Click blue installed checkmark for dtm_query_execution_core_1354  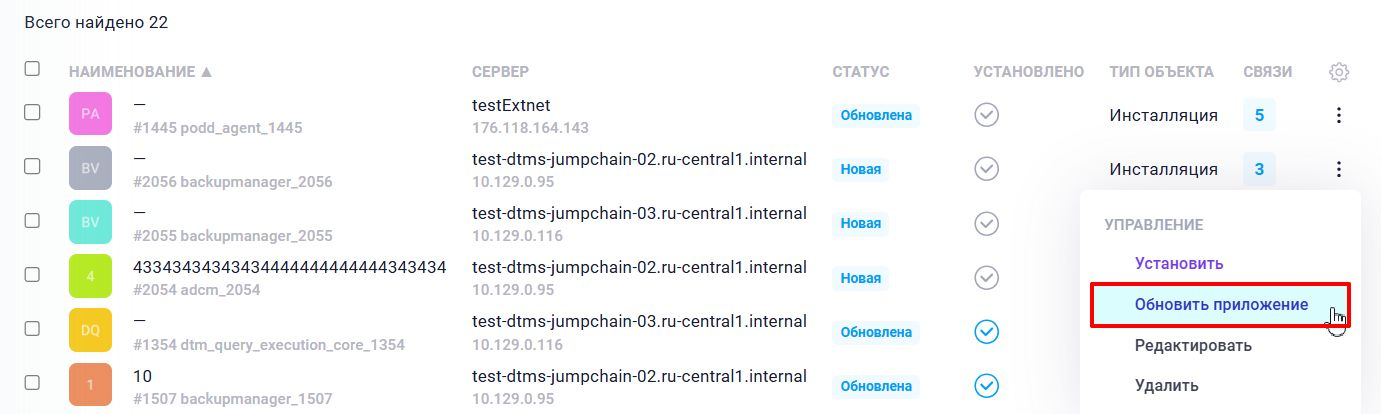(x=987, y=331)
